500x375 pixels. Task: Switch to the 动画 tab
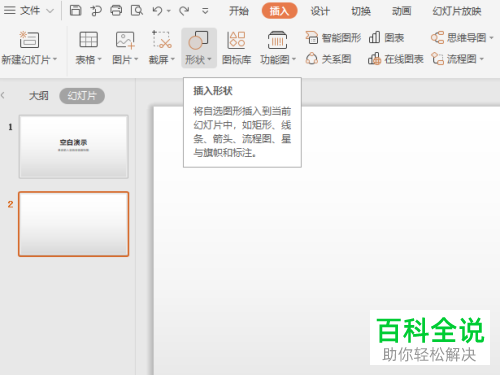(x=401, y=11)
